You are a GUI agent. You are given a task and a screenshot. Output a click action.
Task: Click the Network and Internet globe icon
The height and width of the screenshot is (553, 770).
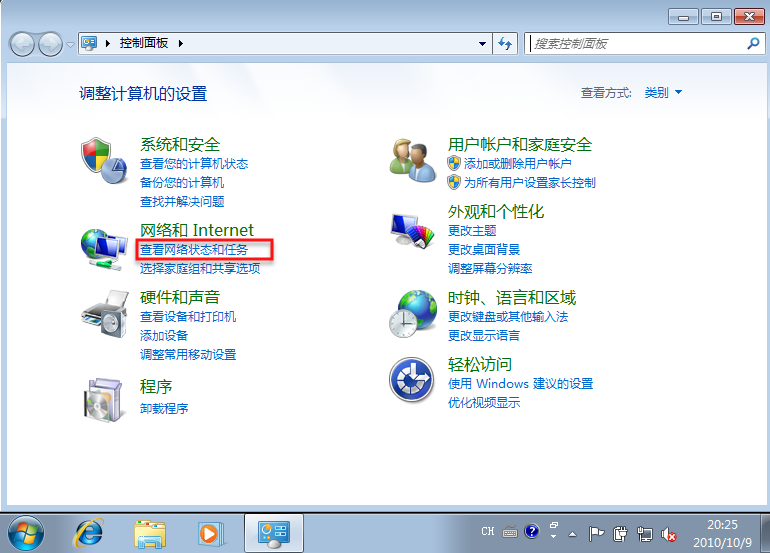102,247
